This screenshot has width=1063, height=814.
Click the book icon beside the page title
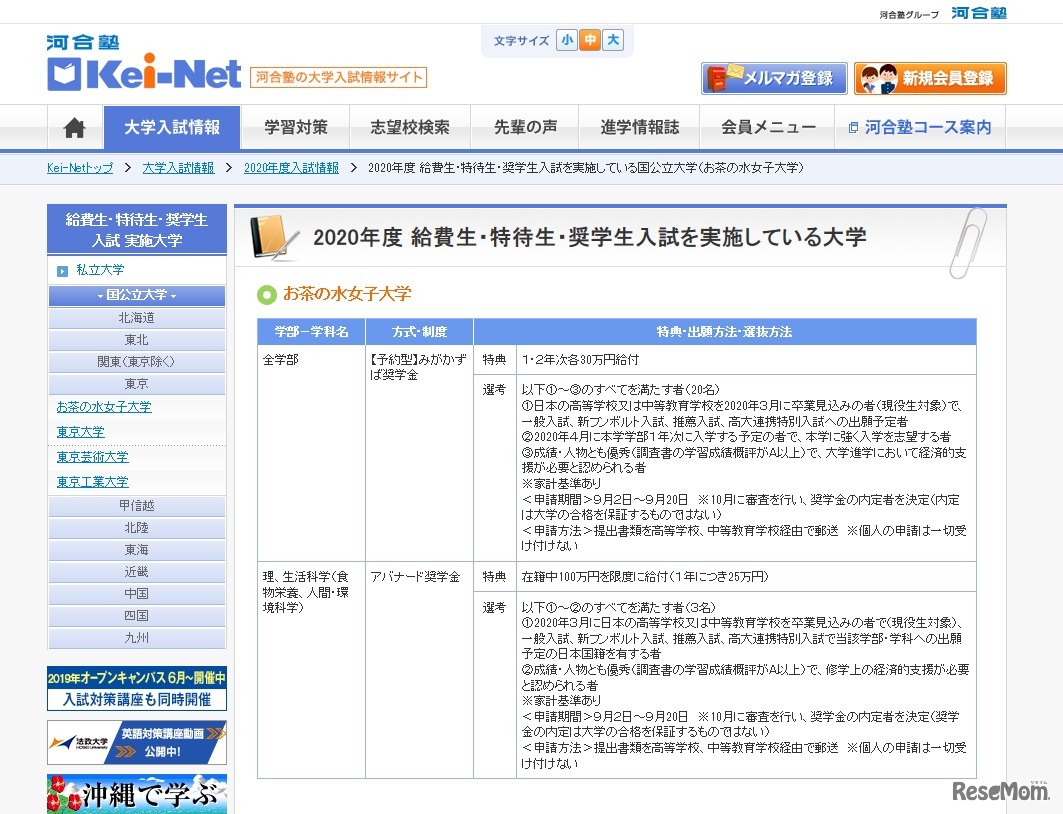click(272, 235)
